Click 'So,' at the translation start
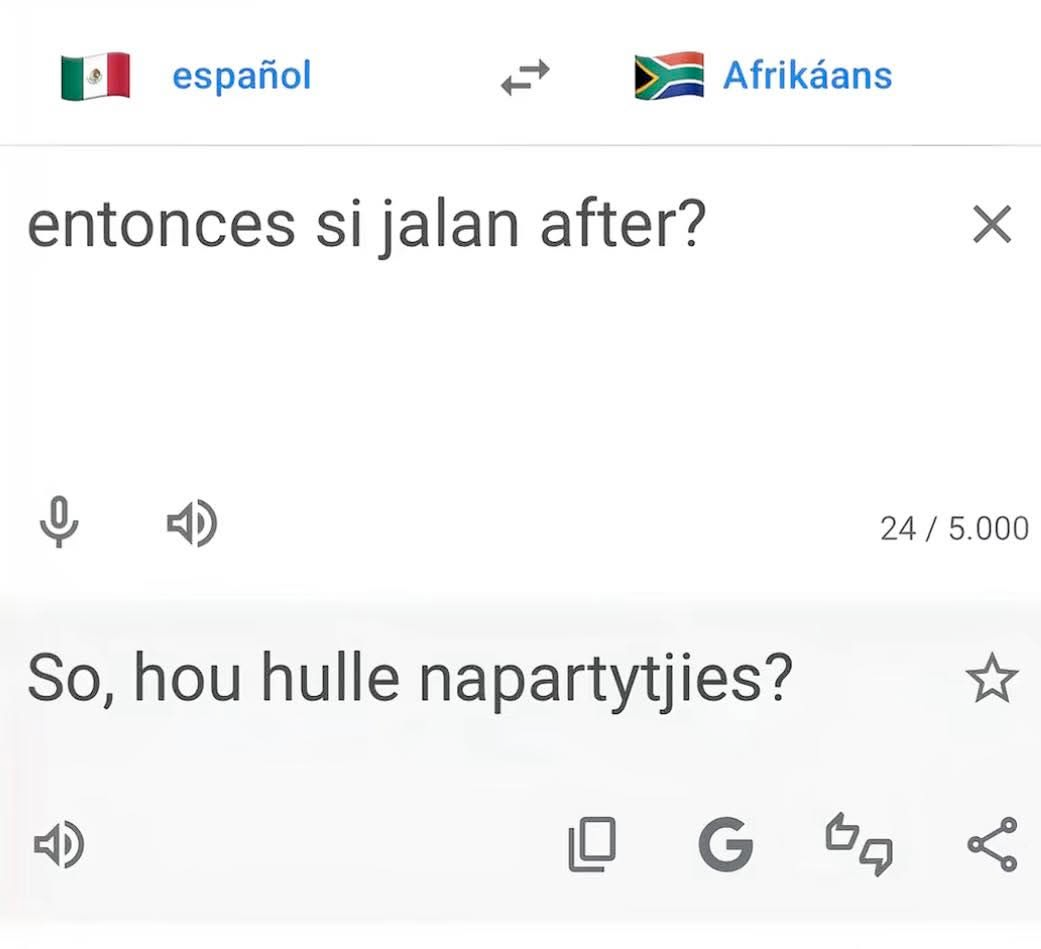Screen dimensions: 1041x949 [x=70, y=680]
